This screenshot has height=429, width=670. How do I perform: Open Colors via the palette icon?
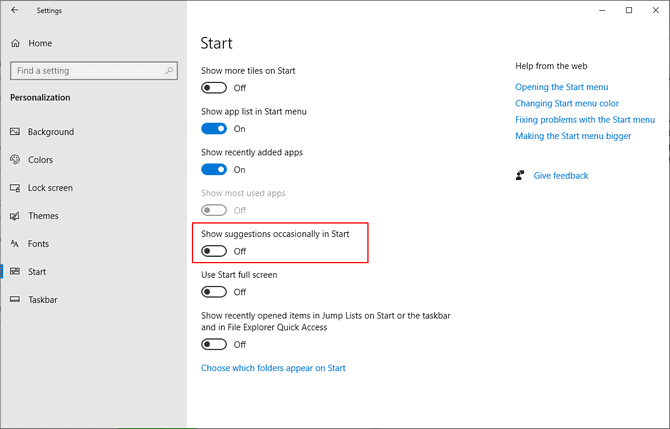(15, 160)
